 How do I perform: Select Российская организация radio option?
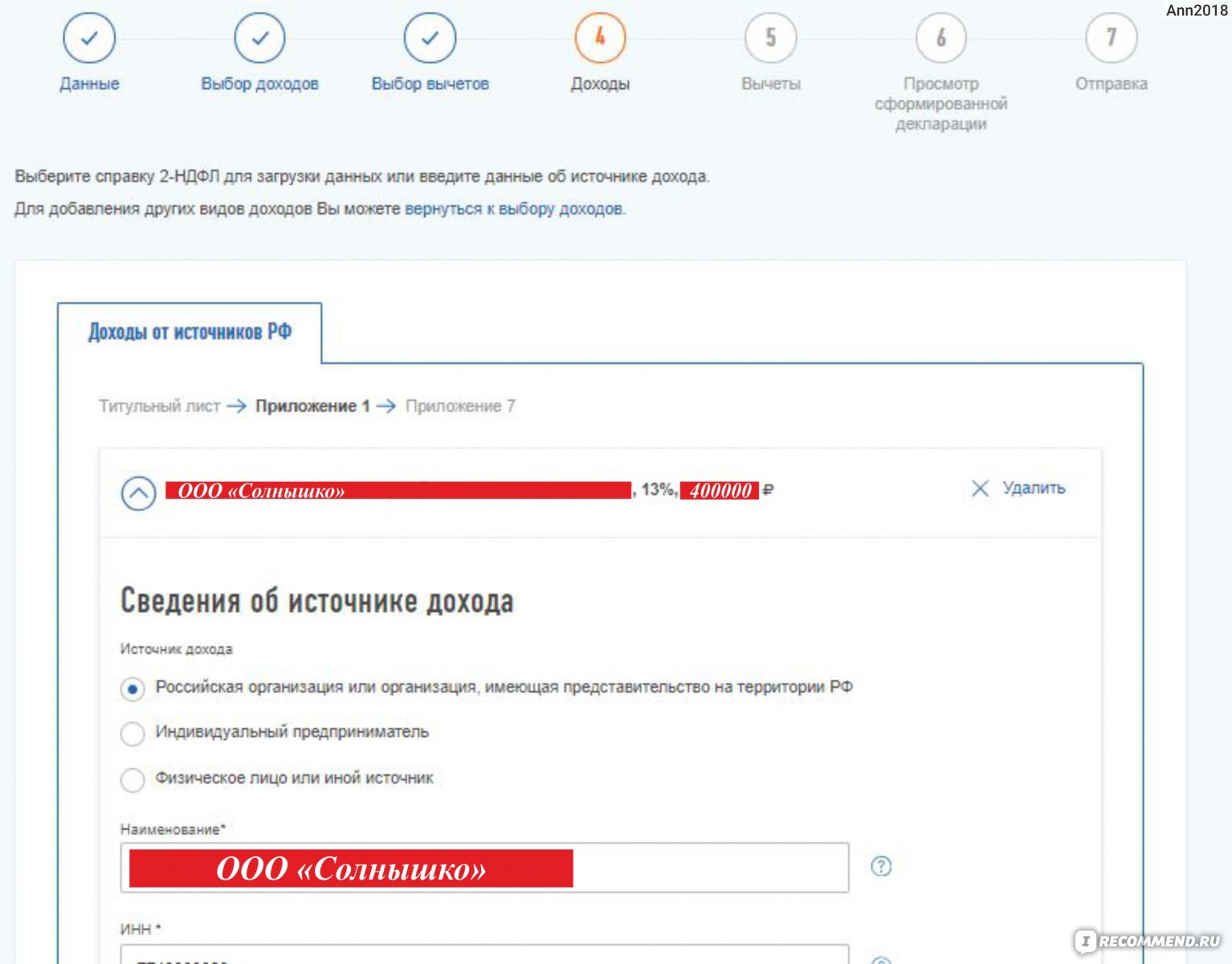(x=133, y=689)
